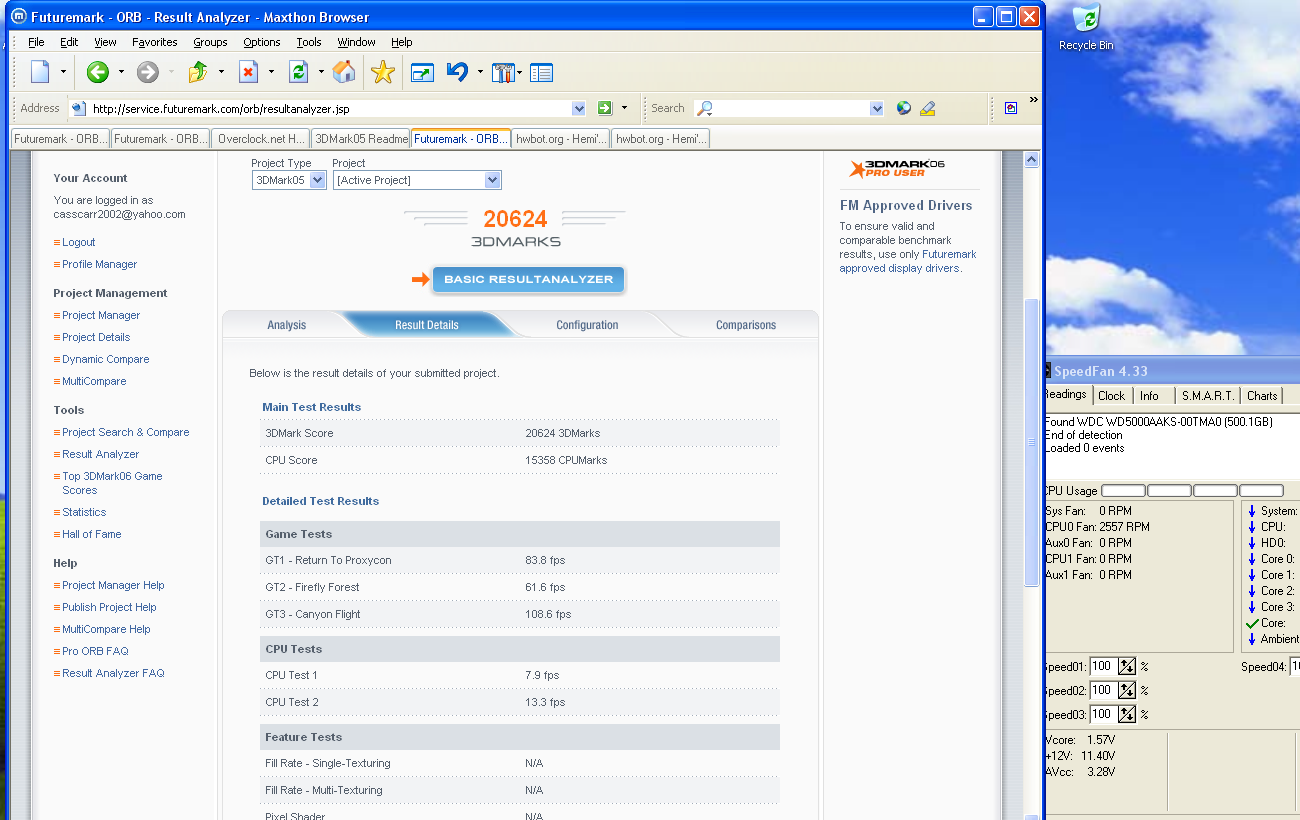Switch to SpeedFan S.M.A.R.T. tab
Viewport: 1300px width, 820px height.
click(1207, 396)
